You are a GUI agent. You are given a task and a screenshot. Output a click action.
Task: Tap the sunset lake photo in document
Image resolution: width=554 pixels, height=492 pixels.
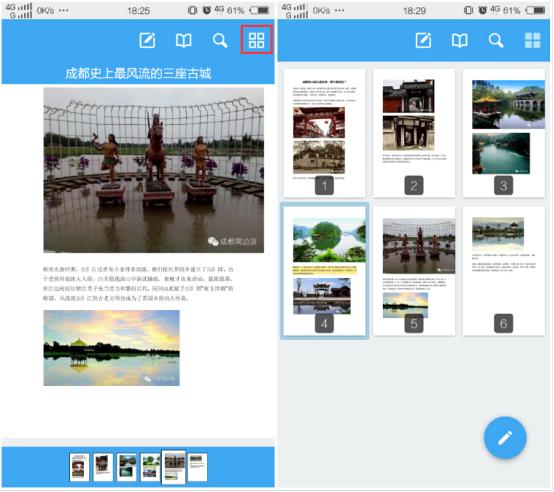pyautogui.click(x=111, y=348)
